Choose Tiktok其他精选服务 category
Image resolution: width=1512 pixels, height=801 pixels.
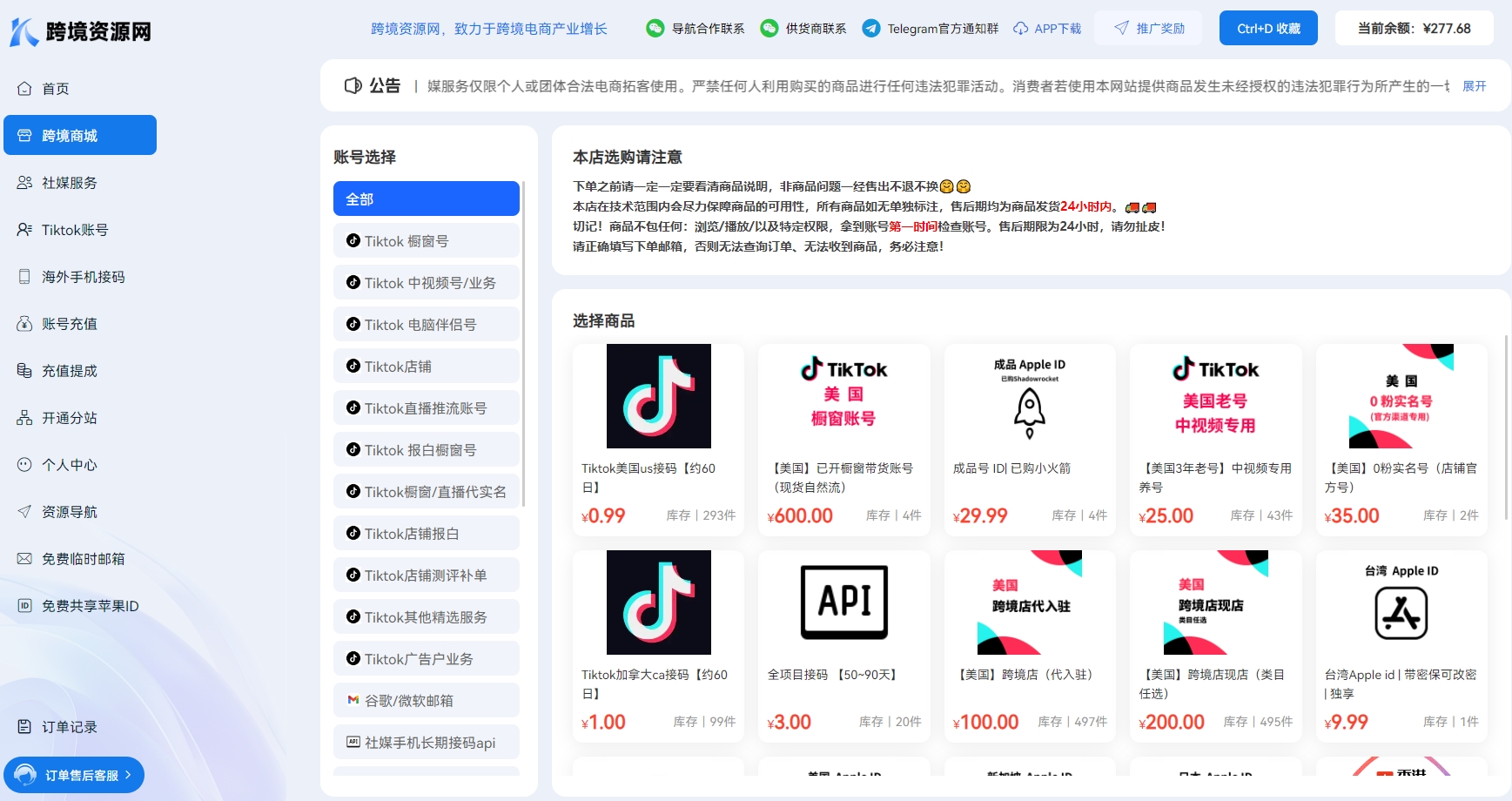tap(427, 616)
